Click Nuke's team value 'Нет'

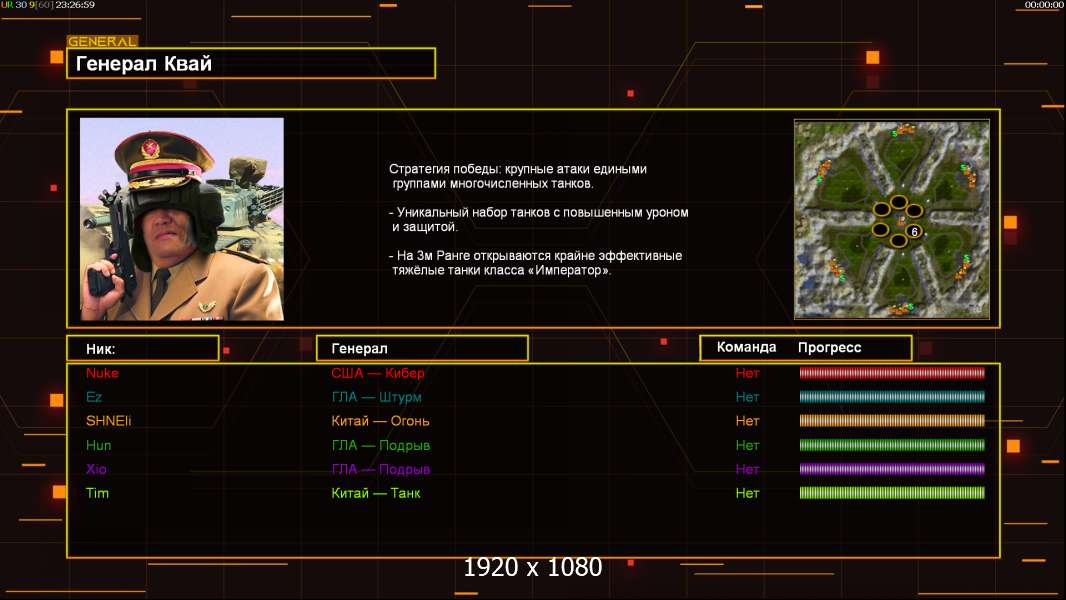pyautogui.click(x=747, y=373)
